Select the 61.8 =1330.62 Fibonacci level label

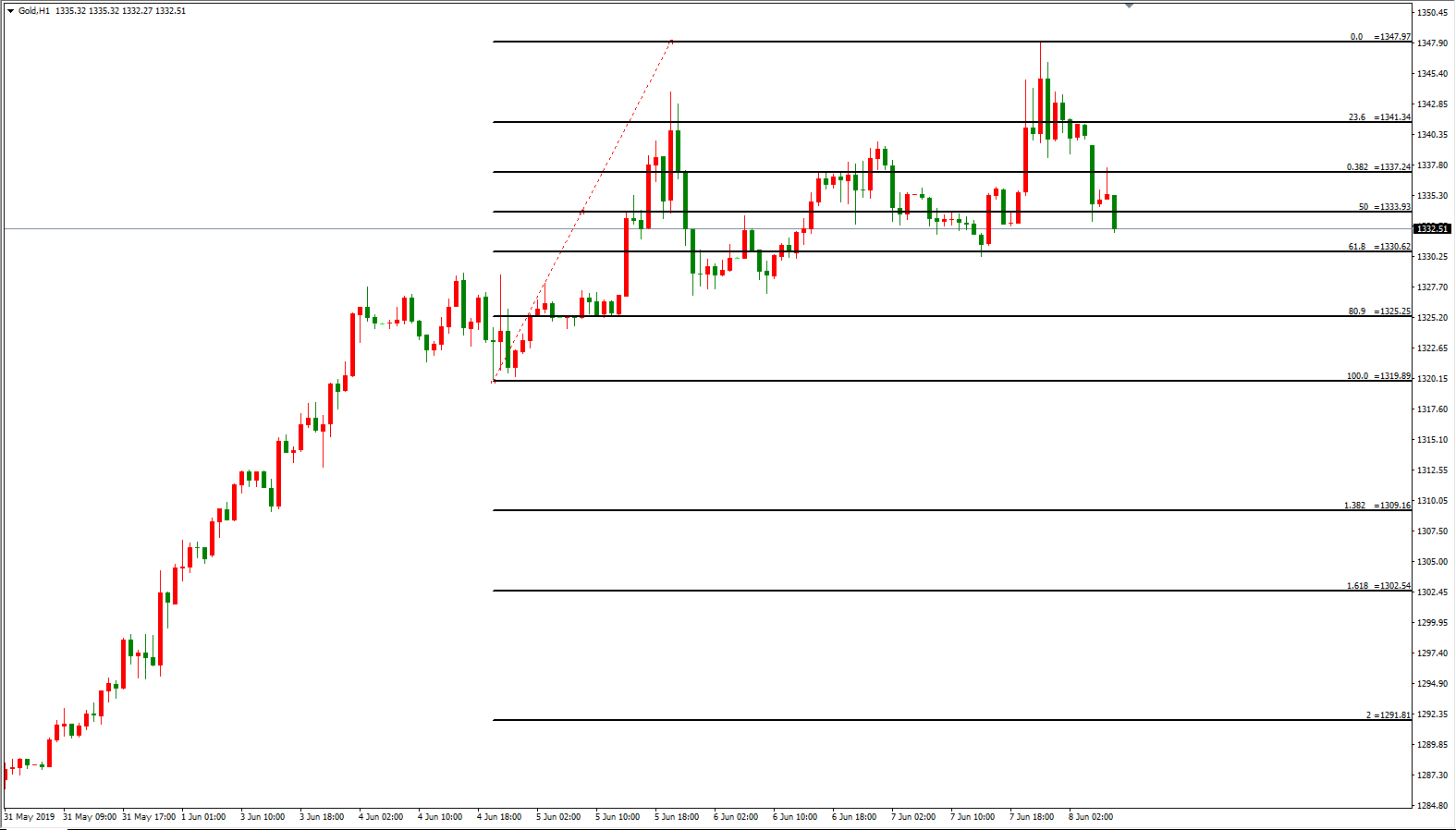pyautogui.click(x=1379, y=247)
